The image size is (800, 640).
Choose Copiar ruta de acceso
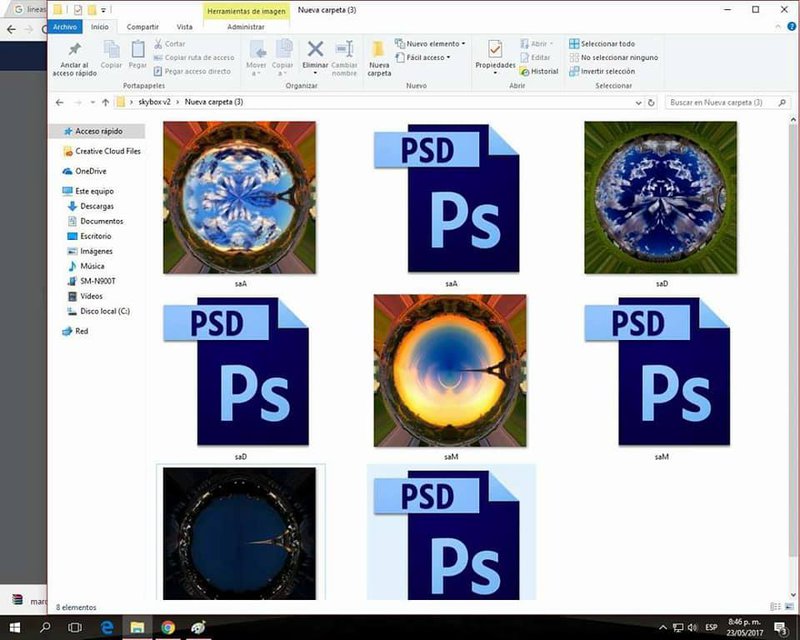pos(194,58)
